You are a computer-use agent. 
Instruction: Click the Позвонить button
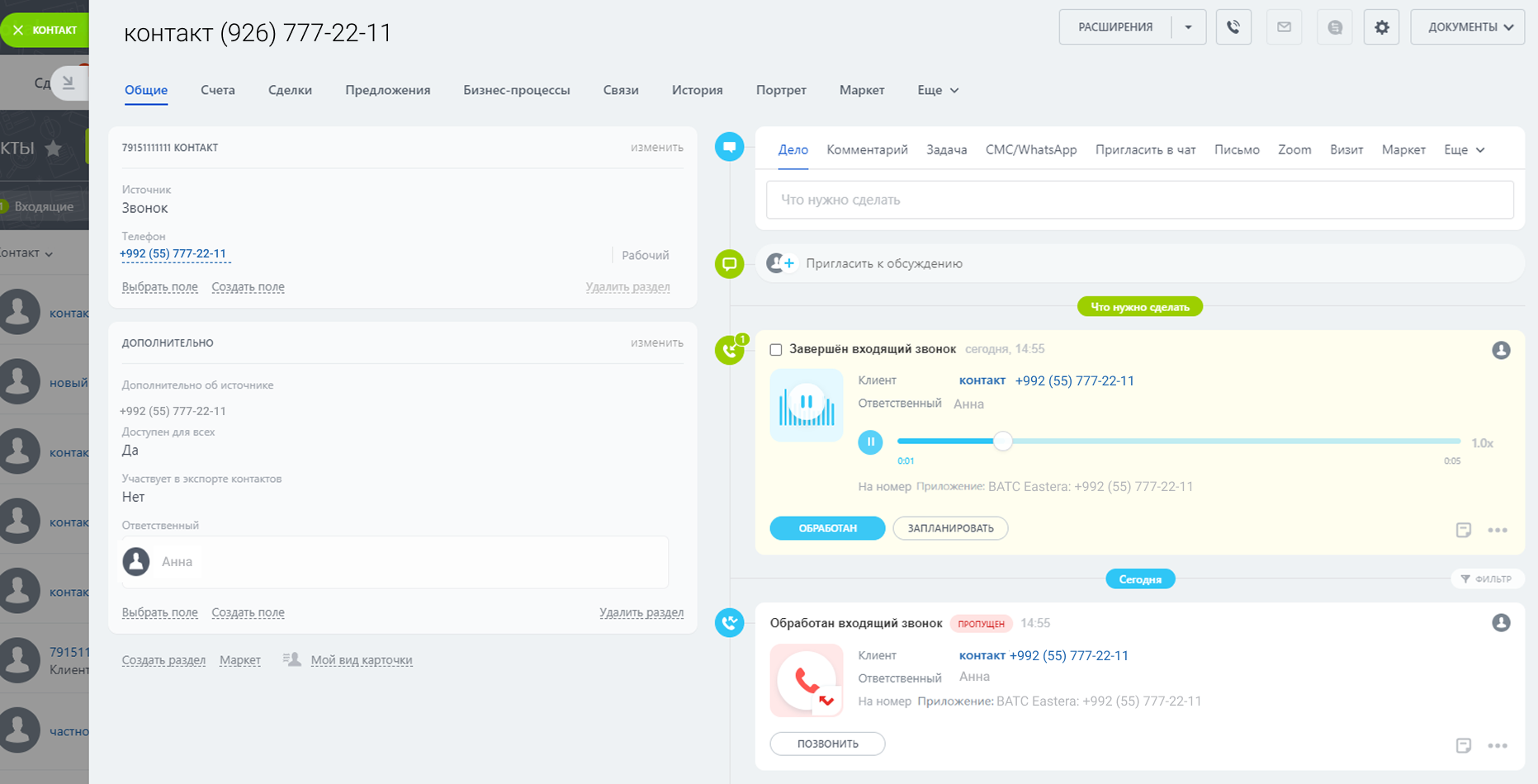[827, 744]
